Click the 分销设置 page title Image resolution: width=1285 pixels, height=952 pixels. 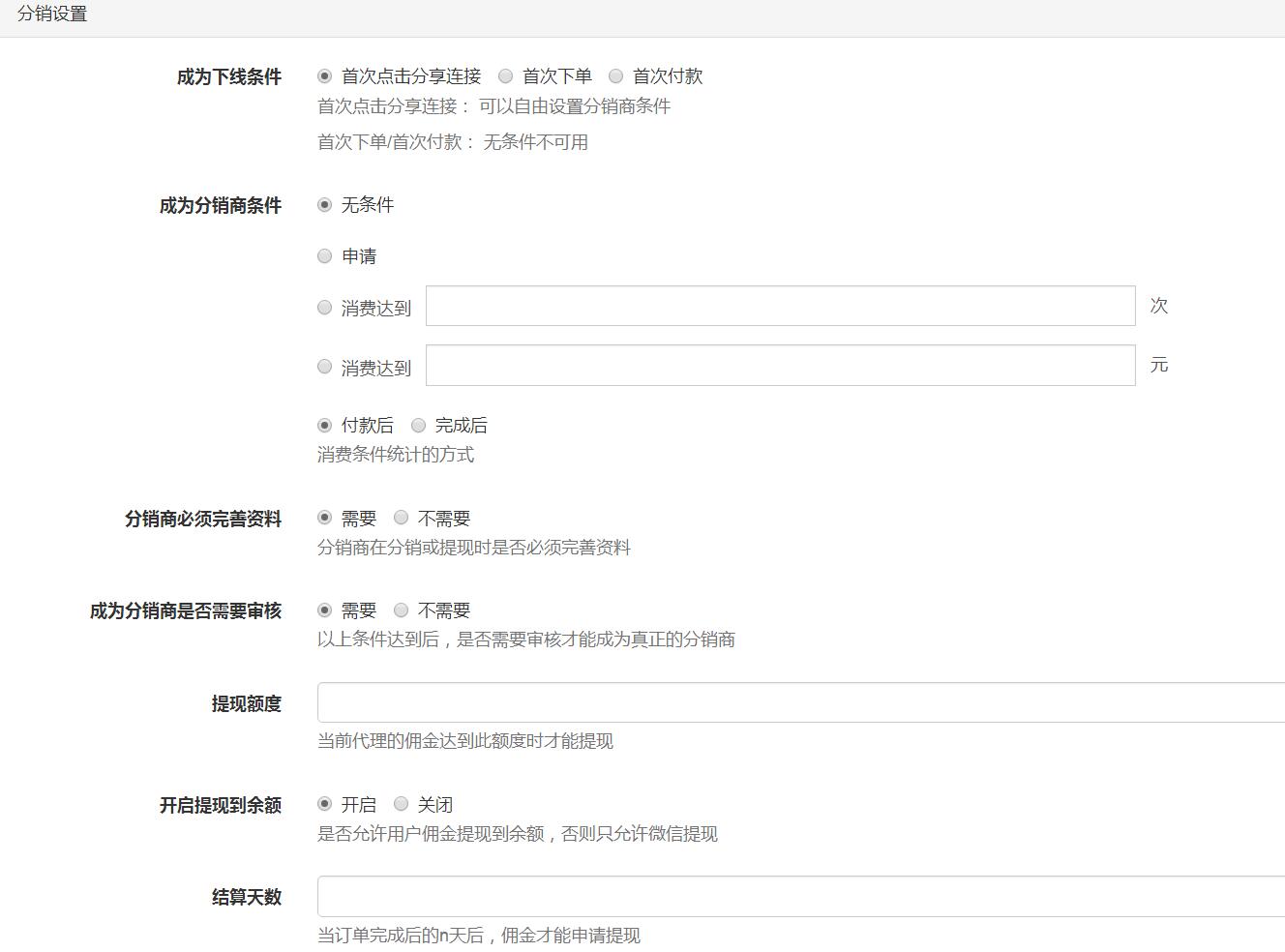(x=53, y=14)
